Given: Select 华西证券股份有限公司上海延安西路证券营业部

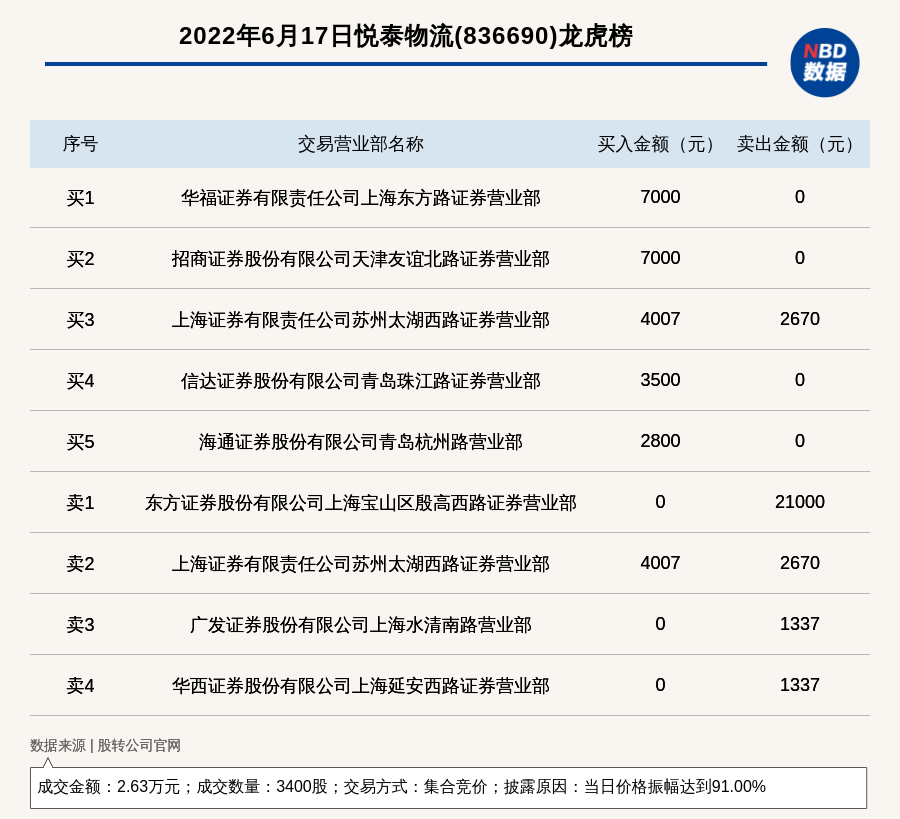Looking at the screenshot, I should pyautogui.click(x=360, y=686).
